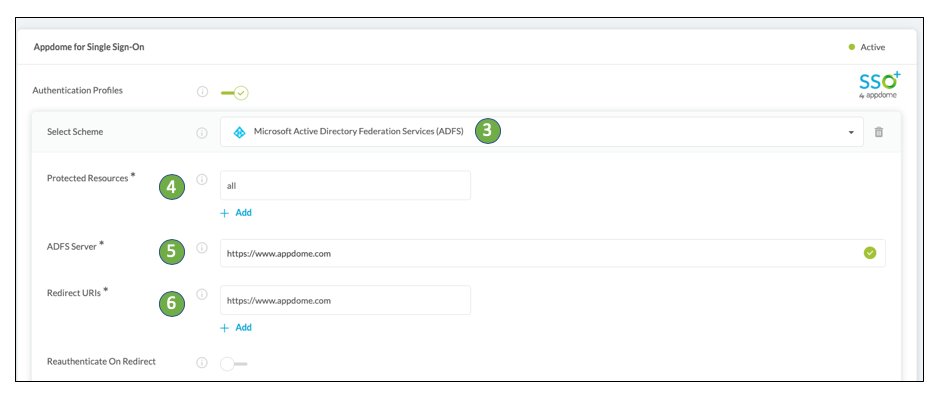Focus the ADFS Server URL field
Screen dimensions: 940x396
click(x=553, y=253)
